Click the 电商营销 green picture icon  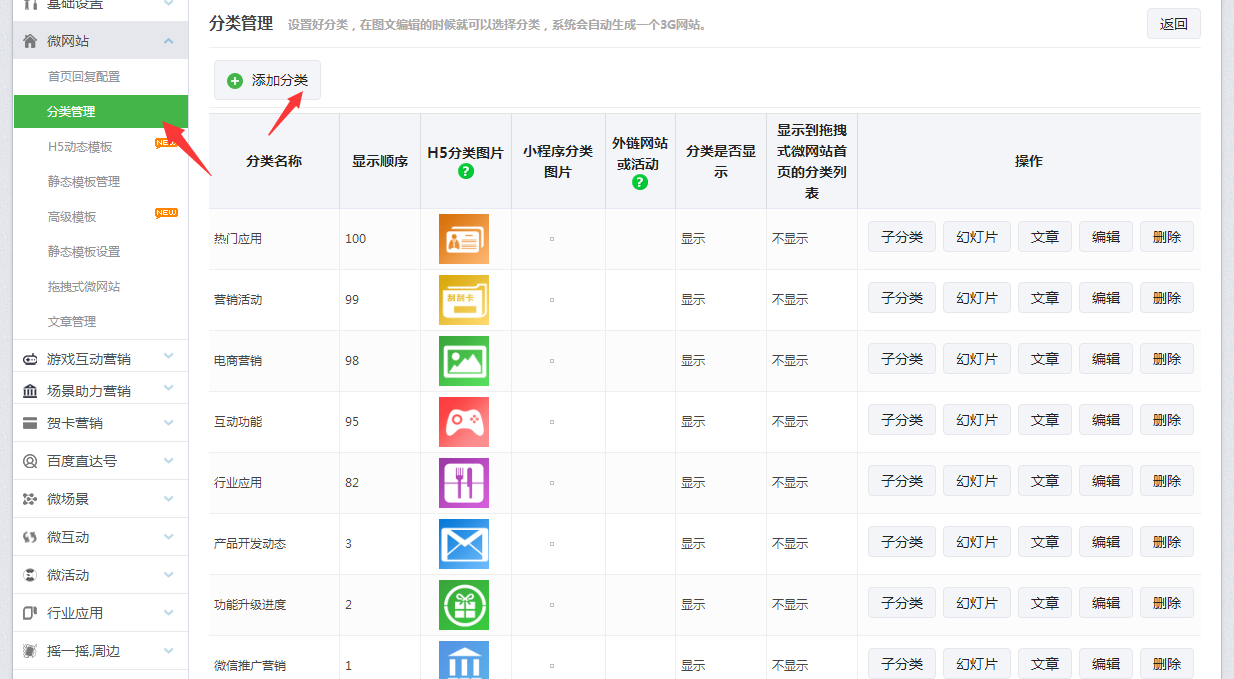click(464, 359)
